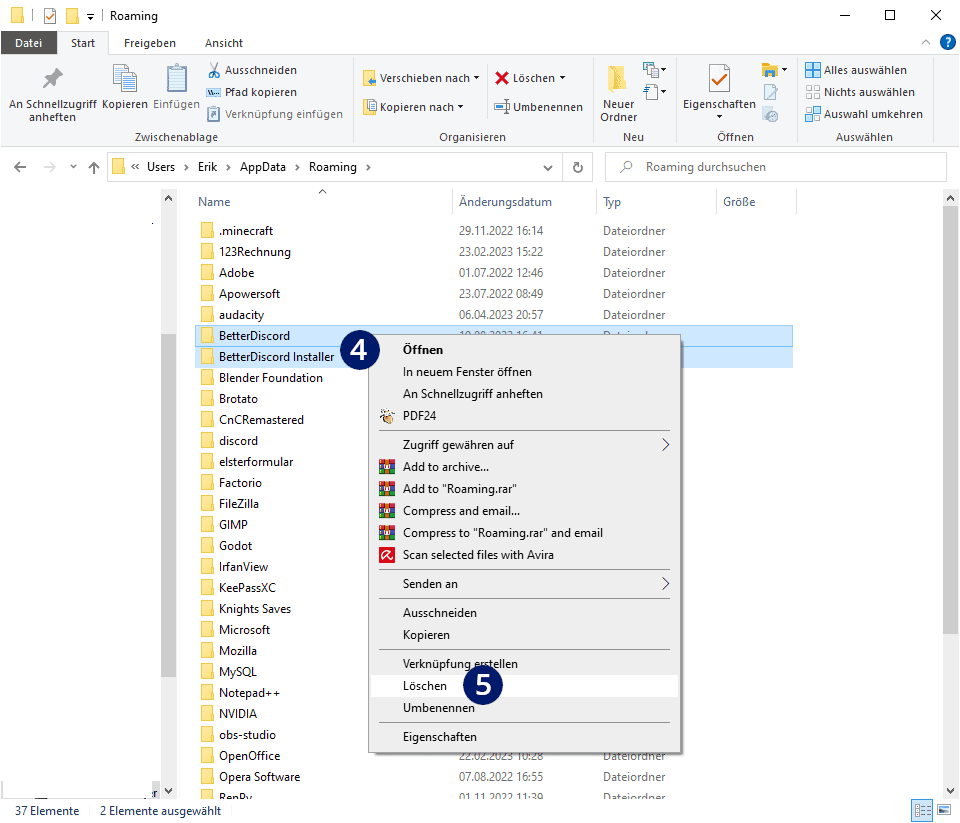
Task: Select the audacity folder
Action: (241, 315)
